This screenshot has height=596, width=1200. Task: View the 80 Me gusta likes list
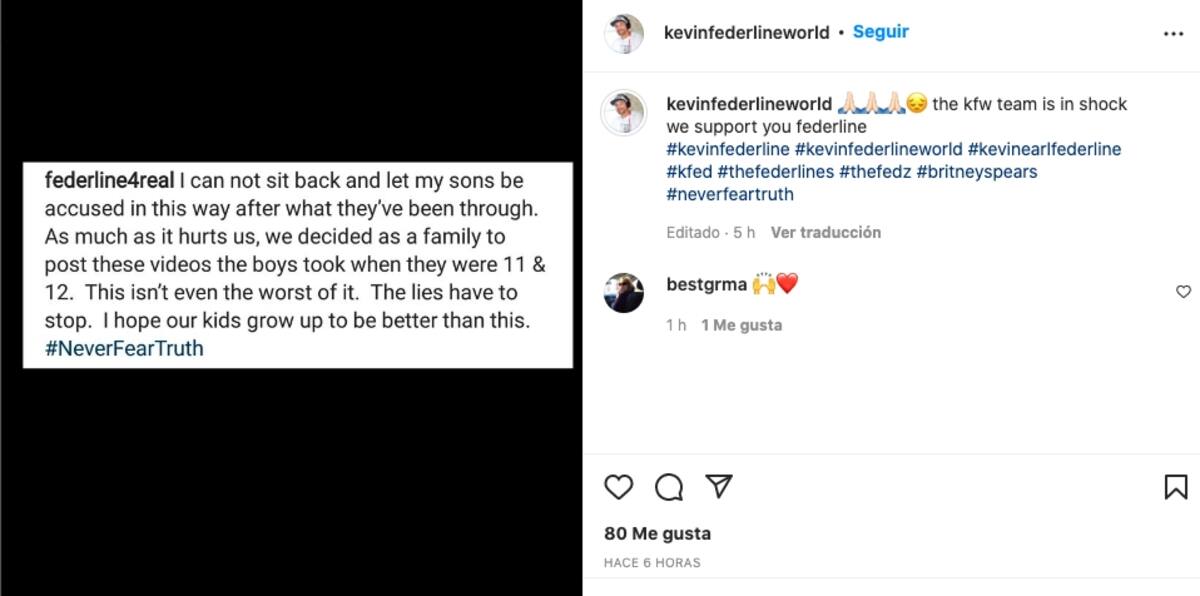pos(657,533)
